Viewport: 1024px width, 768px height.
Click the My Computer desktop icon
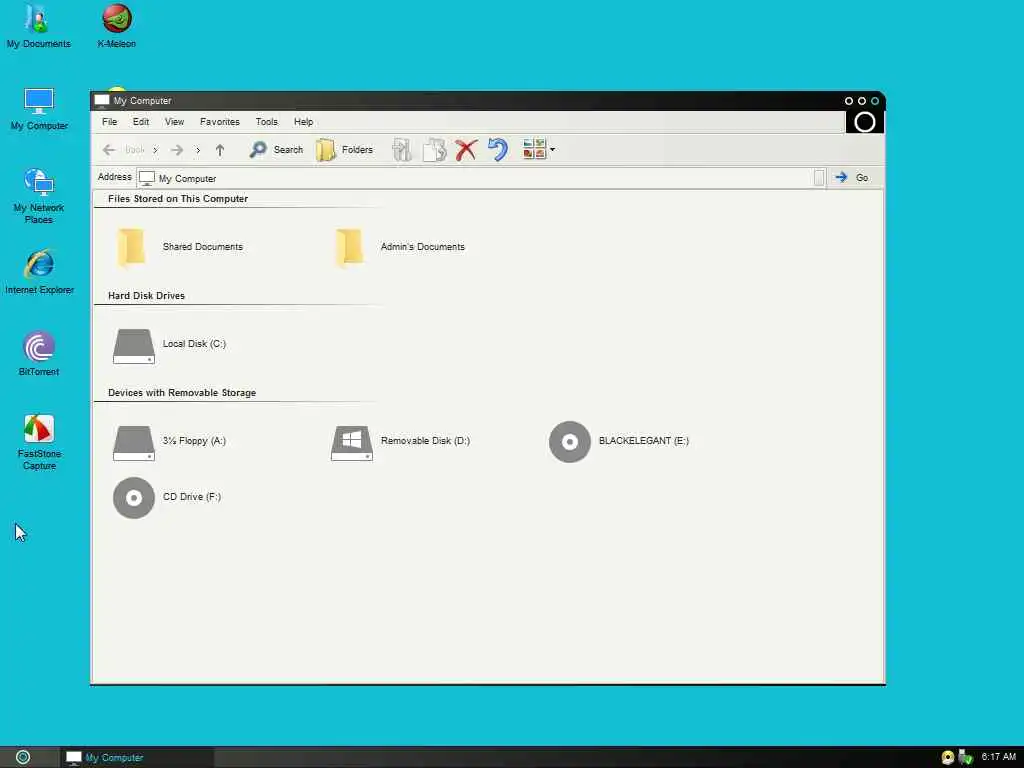[x=39, y=109]
